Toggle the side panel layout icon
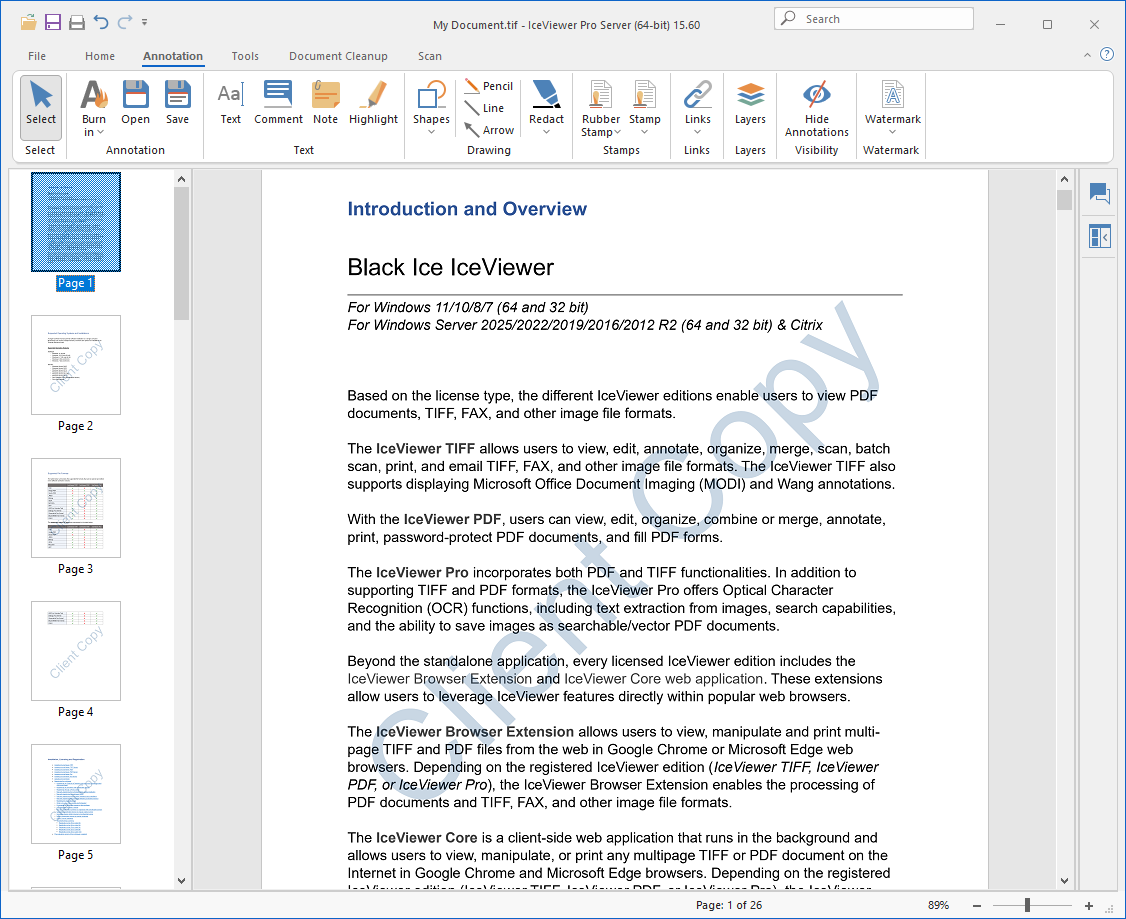The width and height of the screenshot is (1126, 919). [1099, 236]
